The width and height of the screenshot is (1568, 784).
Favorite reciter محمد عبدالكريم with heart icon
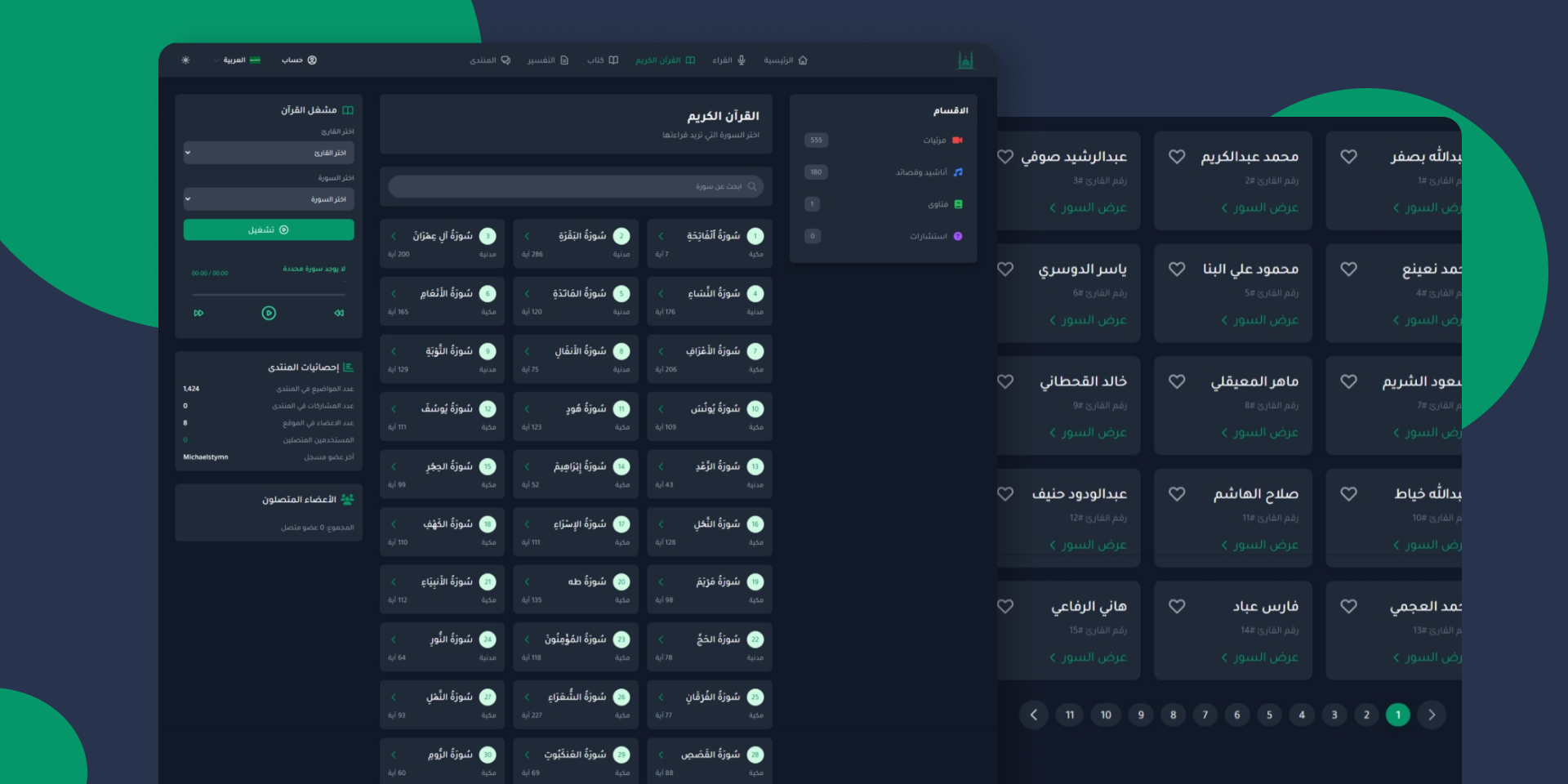coord(1177,157)
